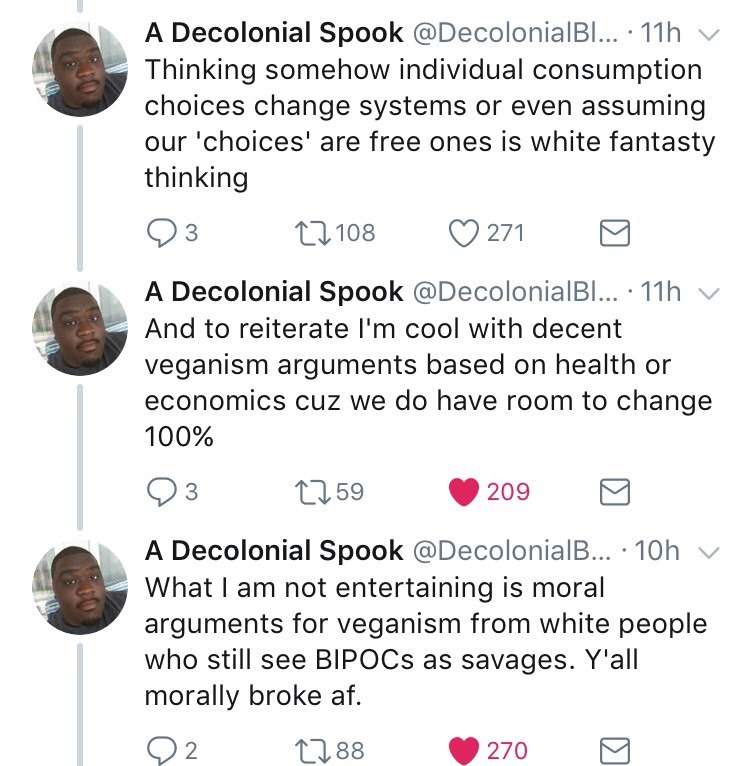This screenshot has width=750, height=766.
Task: Open dropdown arrow on the 10h tweet
Action: [708, 552]
